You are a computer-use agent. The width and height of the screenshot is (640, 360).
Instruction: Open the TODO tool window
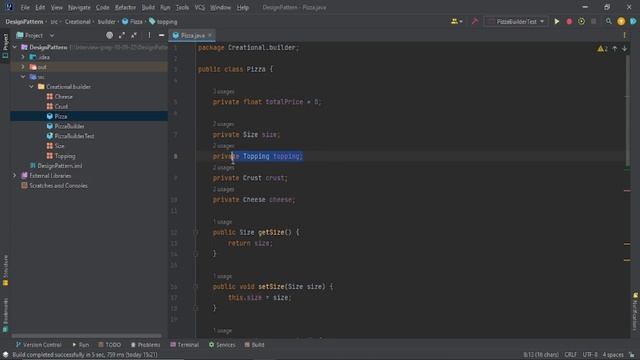click(109, 345)
